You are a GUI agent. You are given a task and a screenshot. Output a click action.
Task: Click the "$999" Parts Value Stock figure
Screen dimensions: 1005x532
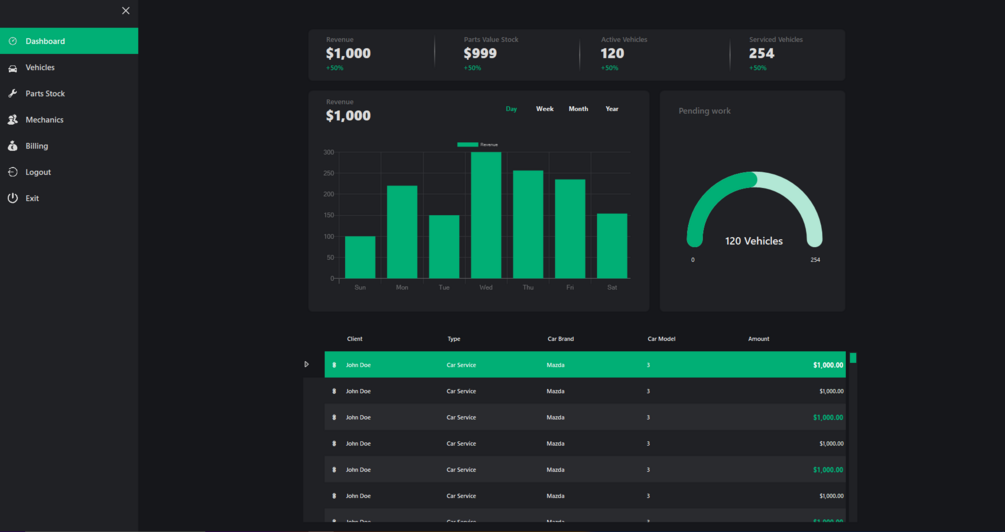480,53
